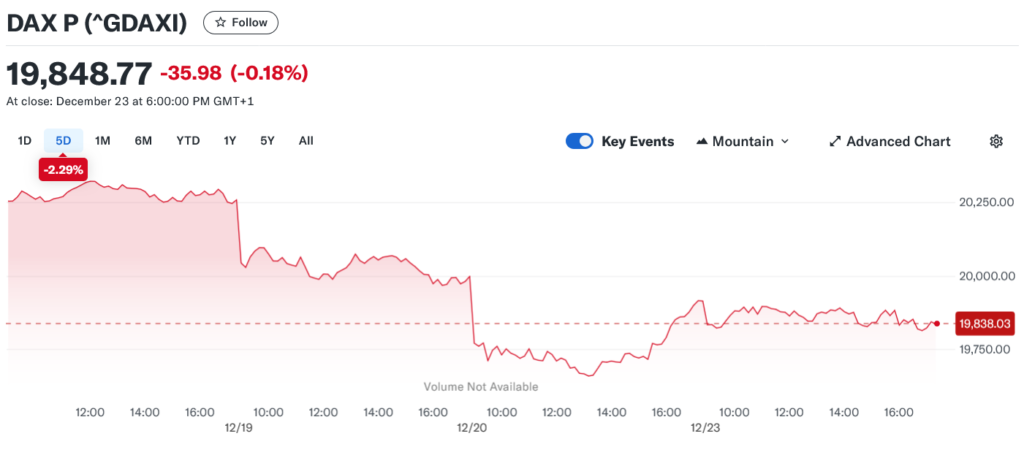The width and height of the screenshot is (1024, 455).
Task: Click the 12/20 date label
Action: [x=470, y=428]
